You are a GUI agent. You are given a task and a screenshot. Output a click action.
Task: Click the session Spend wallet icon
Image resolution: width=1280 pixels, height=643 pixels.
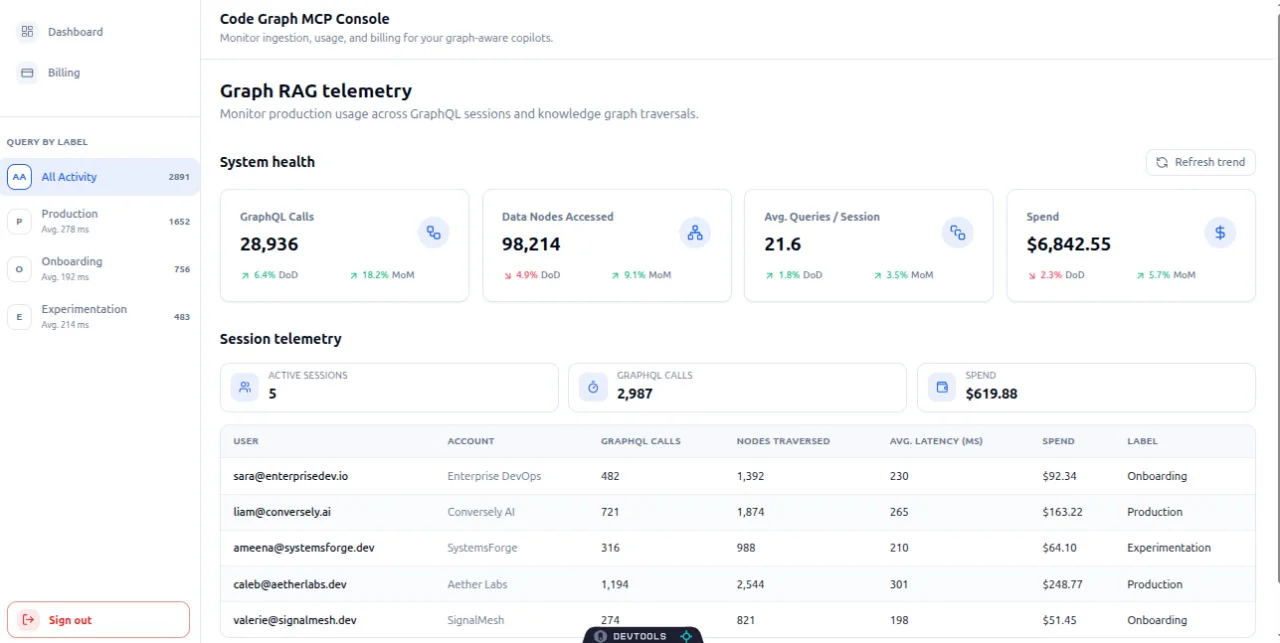tap(942, 387)
